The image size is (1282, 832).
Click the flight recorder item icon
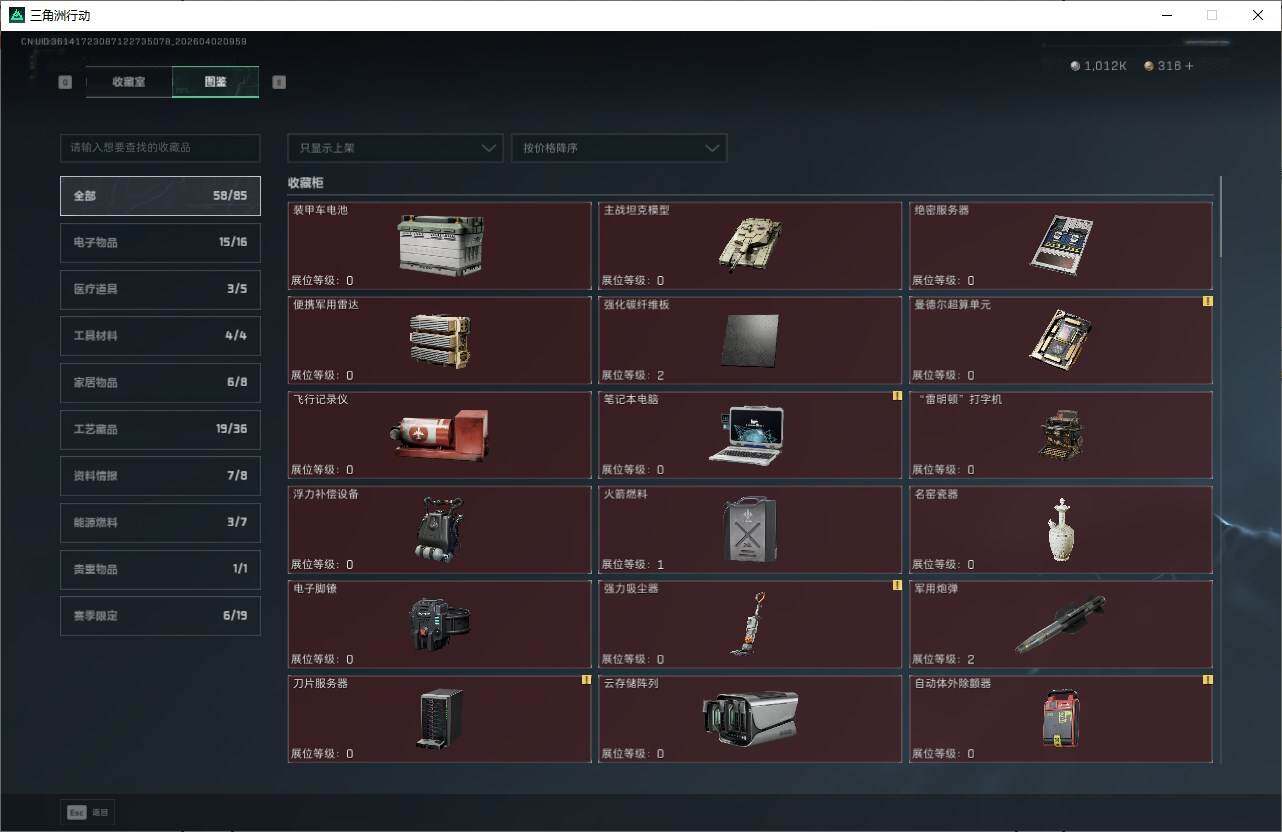[440, 435]
